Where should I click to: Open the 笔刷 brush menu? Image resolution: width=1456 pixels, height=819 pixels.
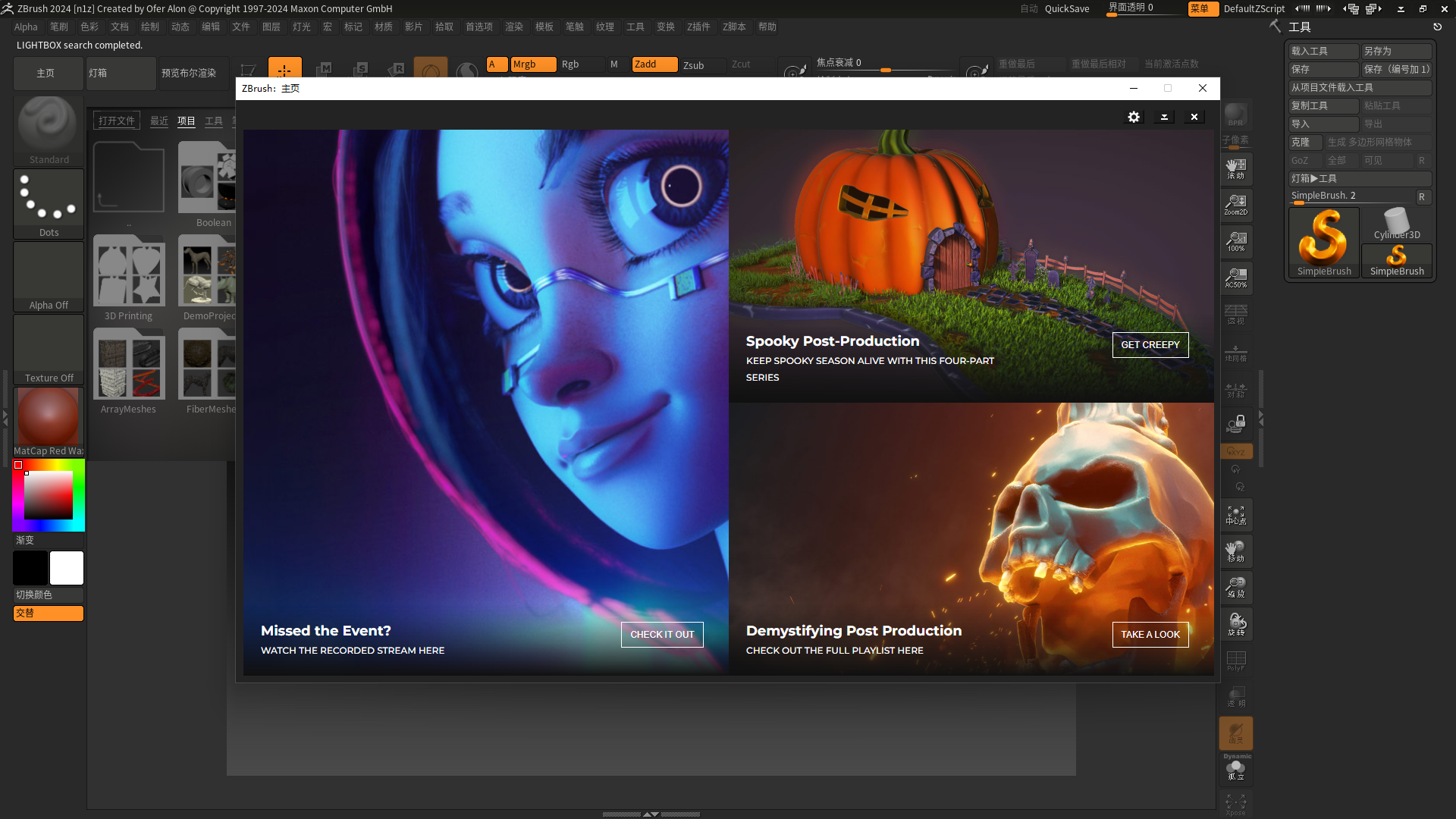58,27
